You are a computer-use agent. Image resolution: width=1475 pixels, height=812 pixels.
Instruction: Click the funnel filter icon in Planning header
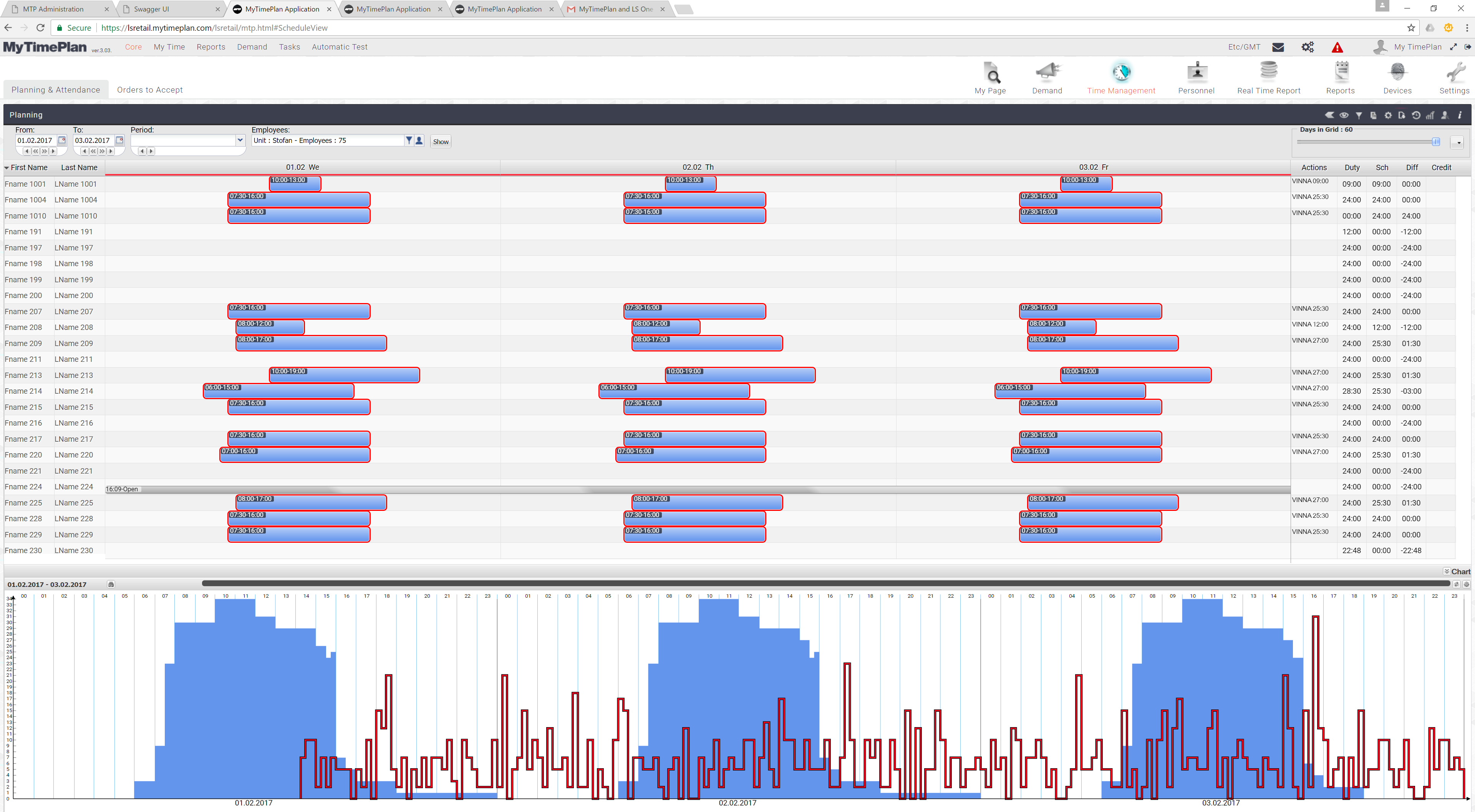coord(1359,115)
